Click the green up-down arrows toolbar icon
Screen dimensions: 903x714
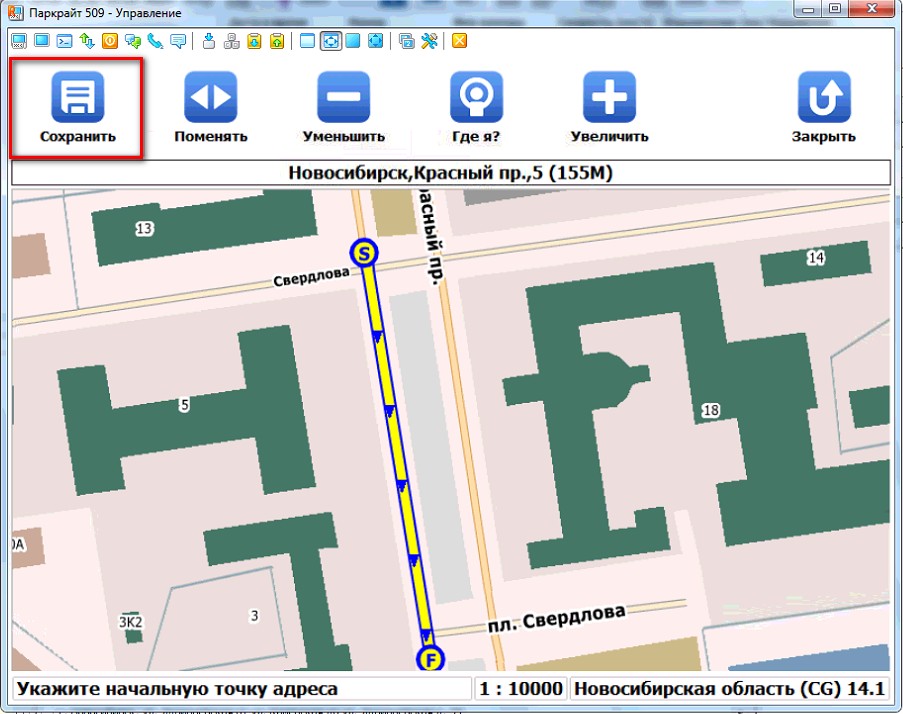tap(87, 41)
